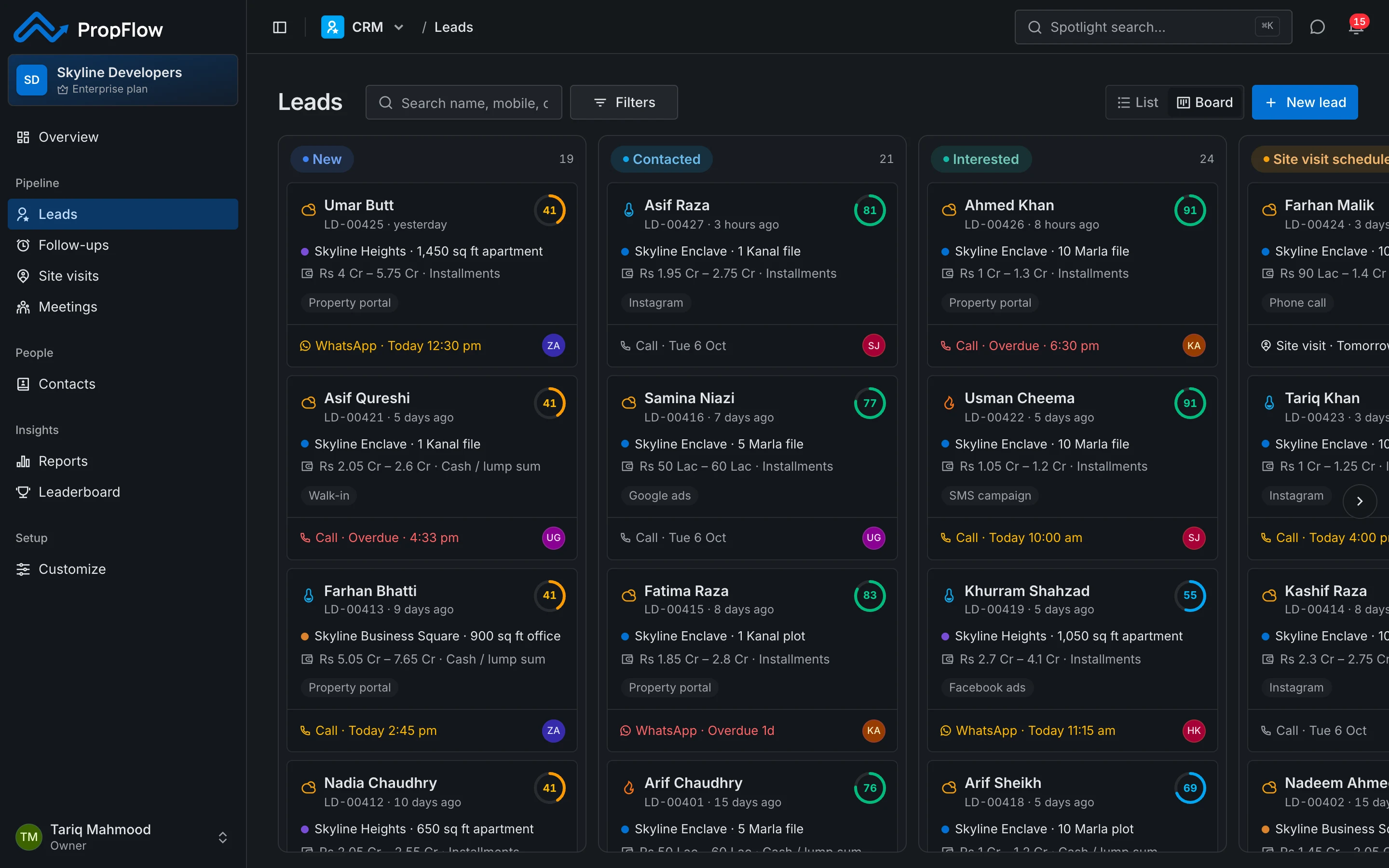Expand the CRM module dropdown
Viewport: 1389px width, 868px height.
(399, 27)
